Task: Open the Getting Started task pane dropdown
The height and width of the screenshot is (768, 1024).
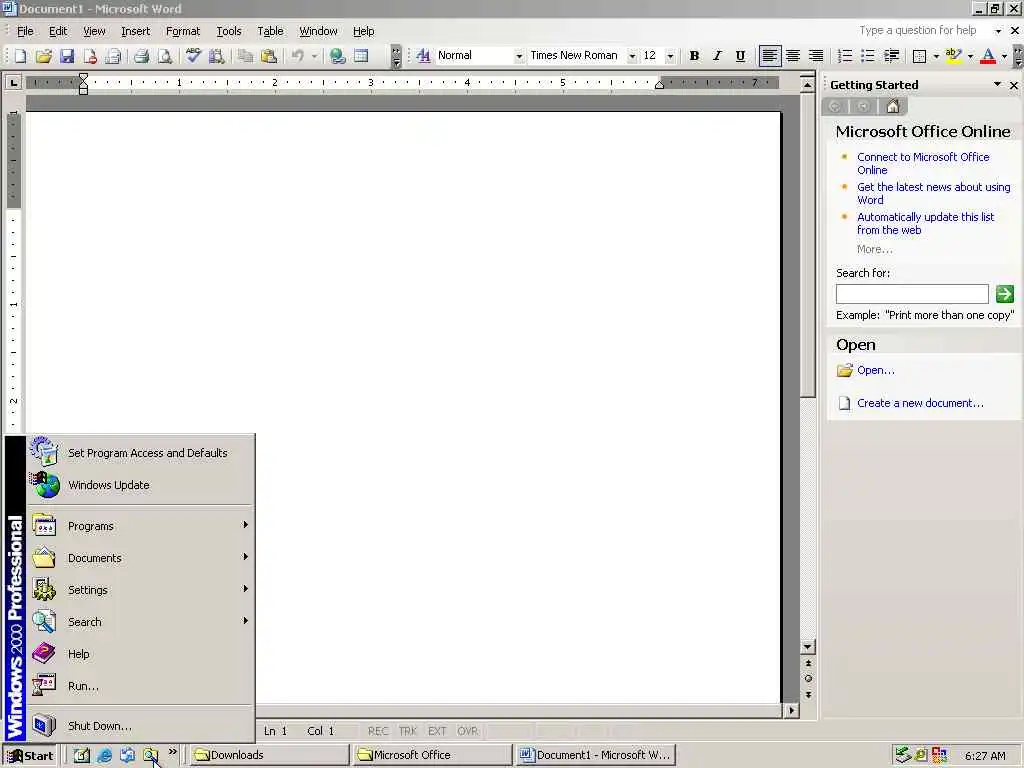Action: (997, 85)
